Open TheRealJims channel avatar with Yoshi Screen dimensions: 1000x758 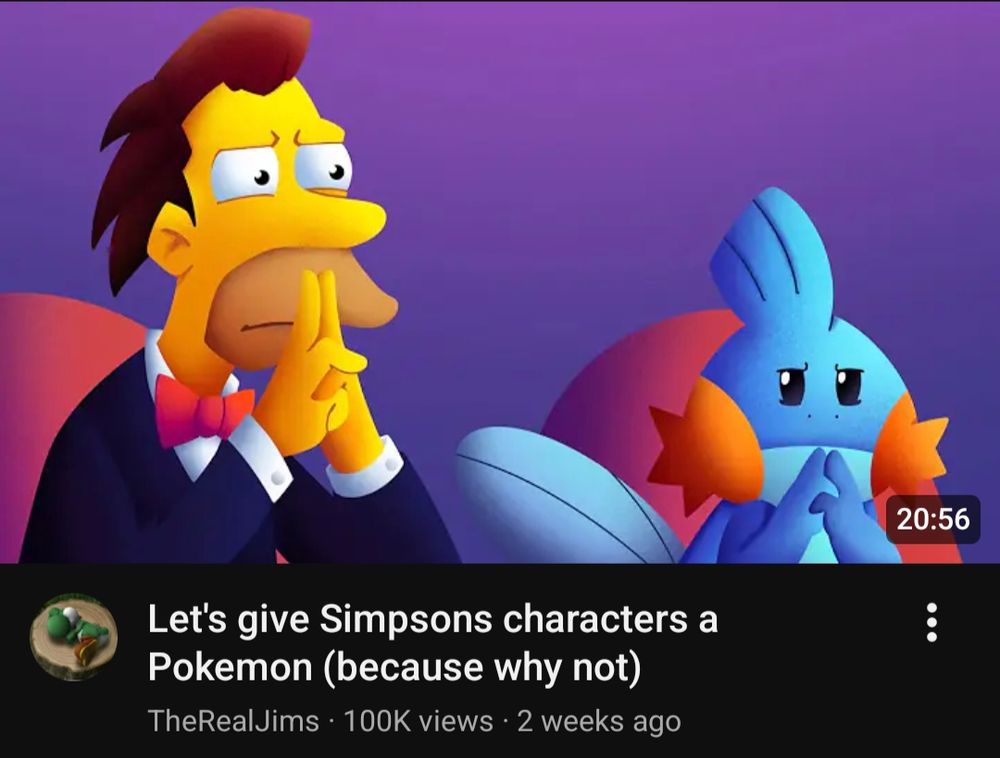74,637
